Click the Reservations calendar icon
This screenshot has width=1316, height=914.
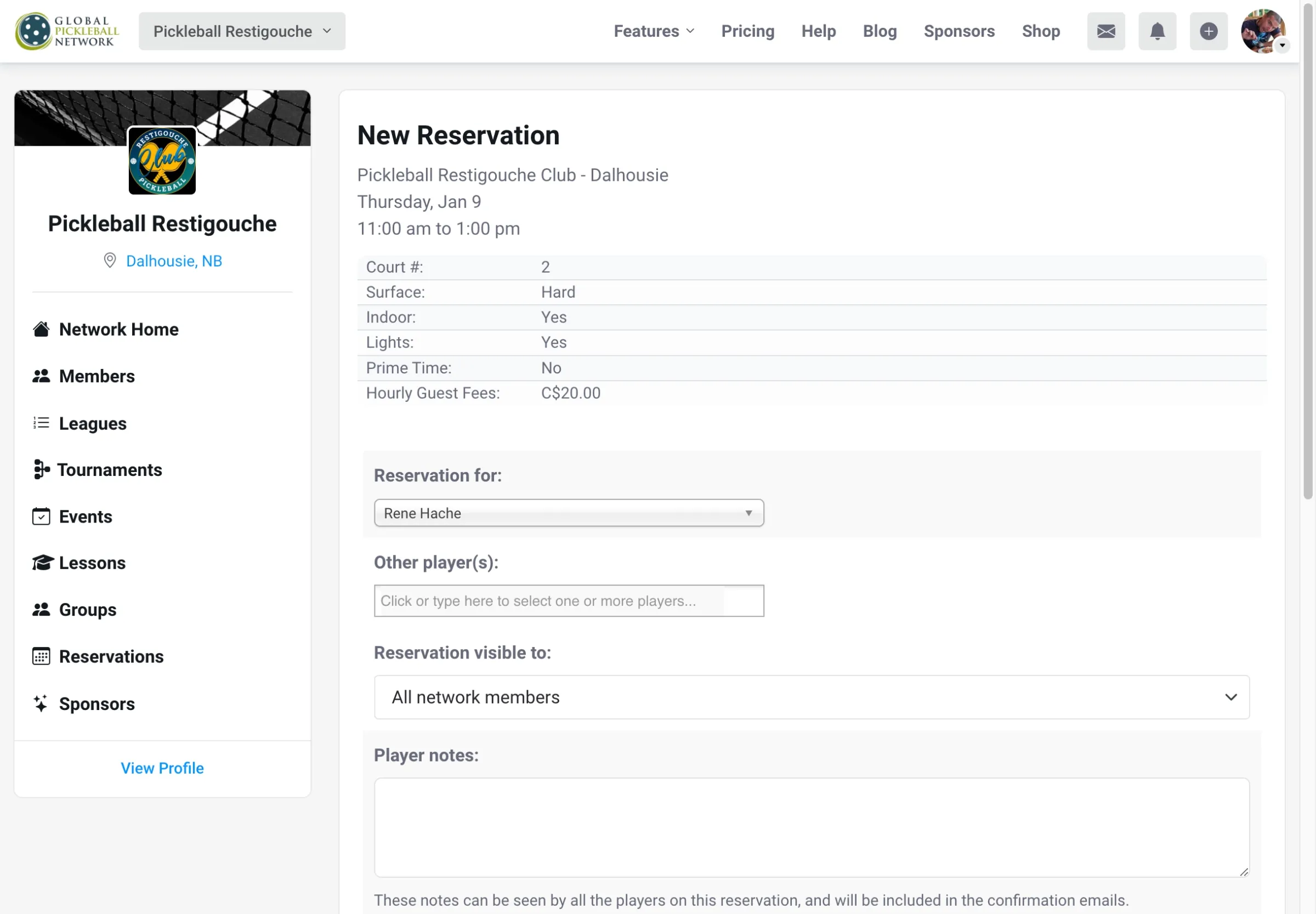(41, 656)
